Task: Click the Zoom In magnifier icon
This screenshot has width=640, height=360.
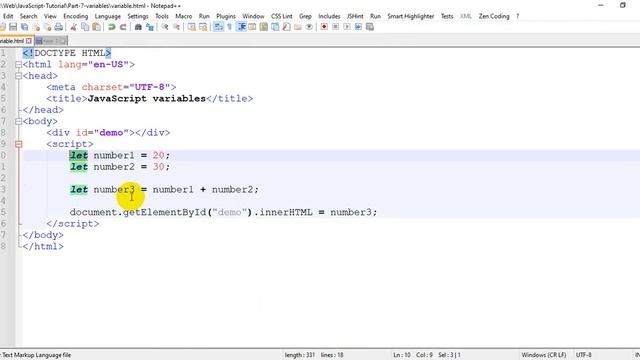Action: click(165, 27)
